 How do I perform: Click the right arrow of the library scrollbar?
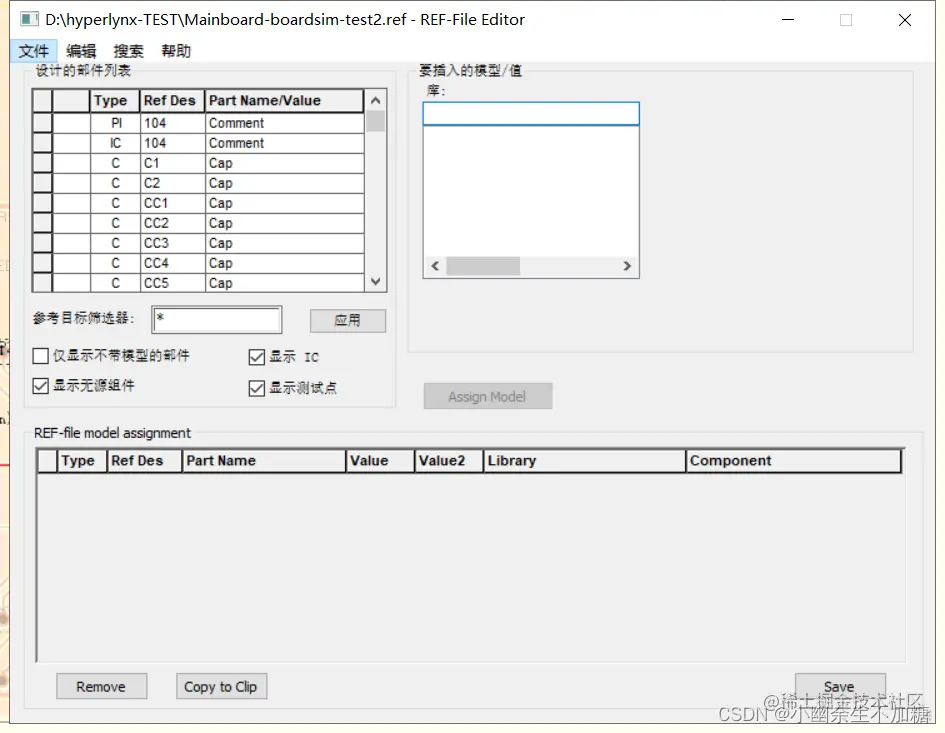click(628, 266)
